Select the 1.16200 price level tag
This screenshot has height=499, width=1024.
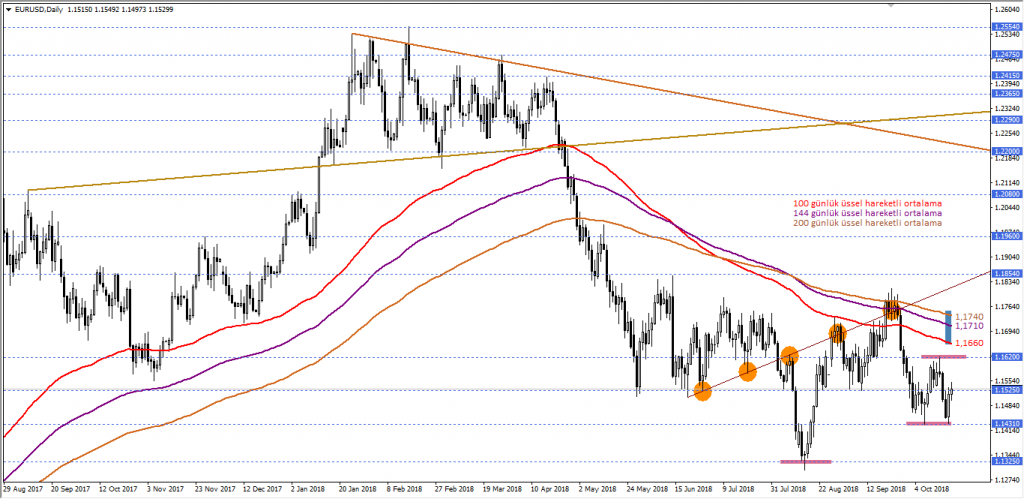point(1006,357)
